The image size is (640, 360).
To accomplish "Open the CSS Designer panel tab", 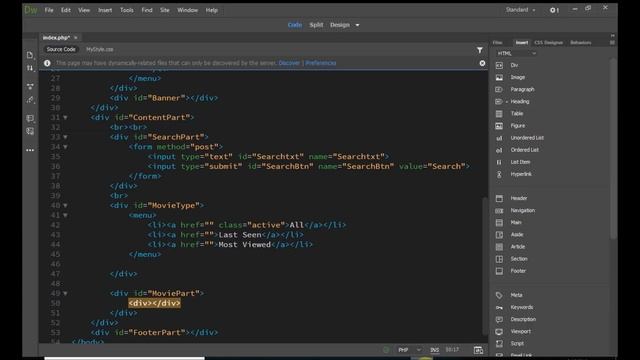I will click(549, 42).
